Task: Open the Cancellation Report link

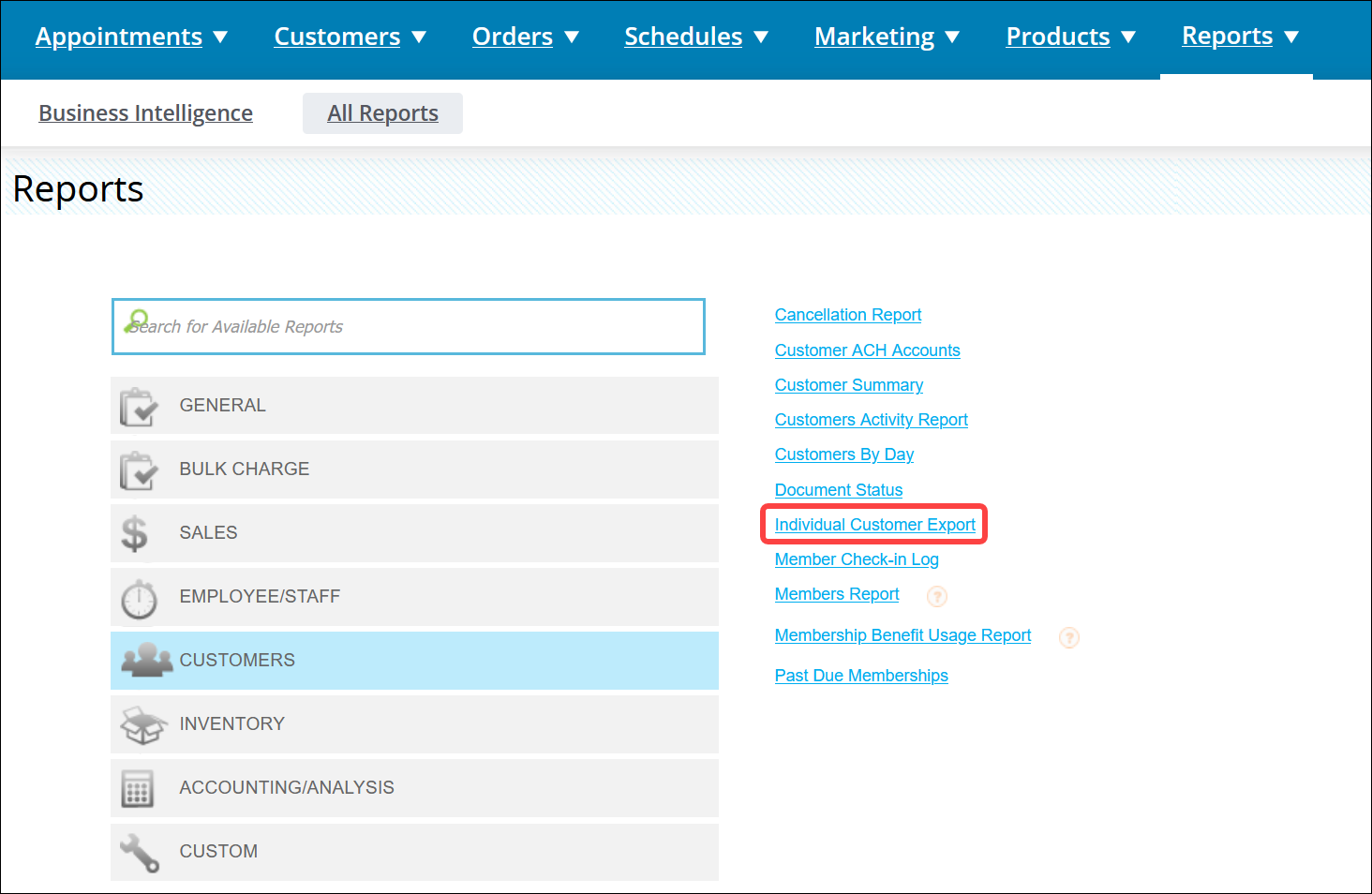Action: pyautogui.click(x=848, y=315)
